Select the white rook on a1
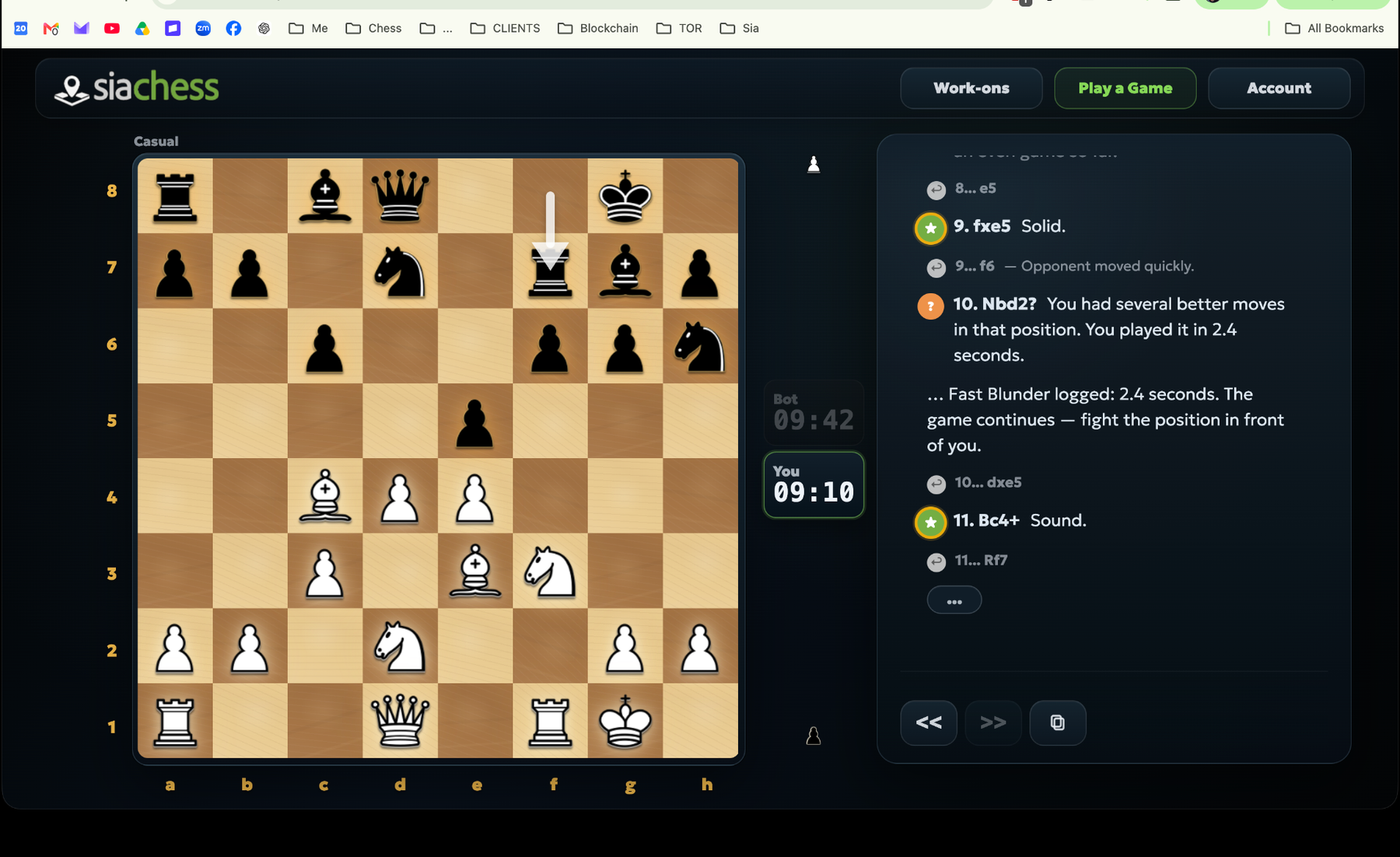This screenshot has height=857, width=1400. click(x=175, y=721)
